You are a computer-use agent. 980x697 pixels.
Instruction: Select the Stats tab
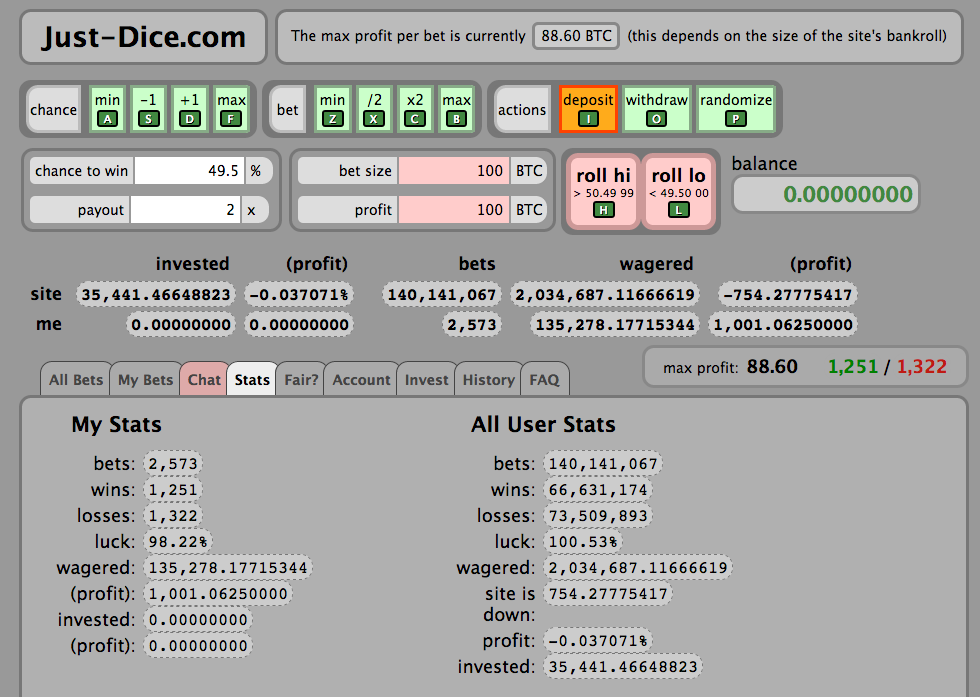click(252, 379)
